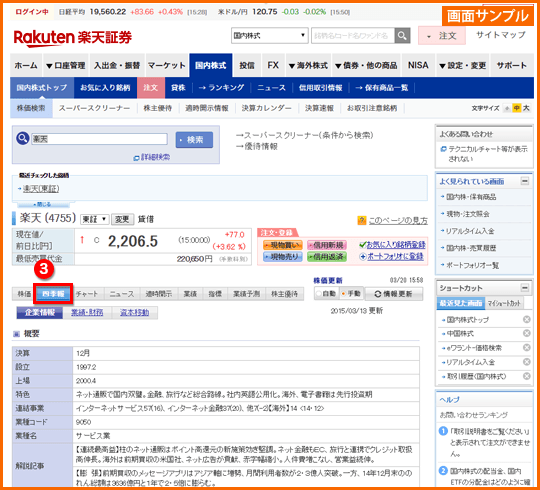
Task: Click the magnifier search icon in header
Action: click(x=402, y=35)
